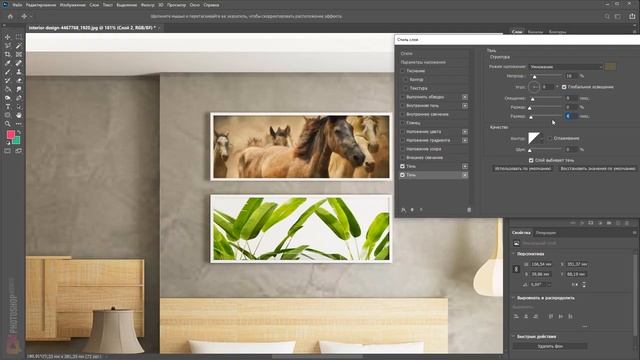Select the Magic Wand tool
The width and height of the screenshot is (640, 360).
[19, 46]
